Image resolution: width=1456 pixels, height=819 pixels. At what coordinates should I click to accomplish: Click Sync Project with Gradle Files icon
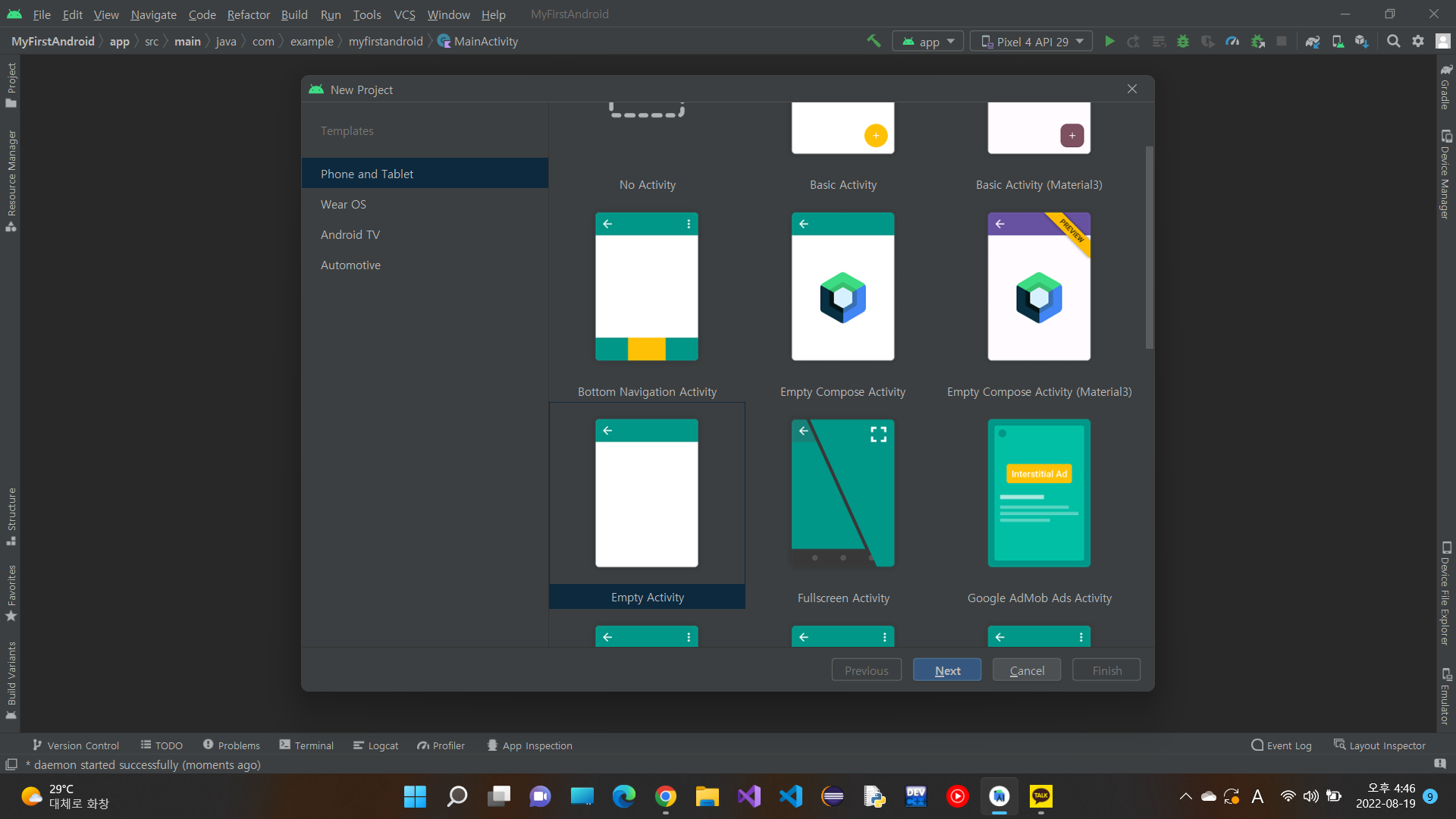click(x=1313, y=42)
